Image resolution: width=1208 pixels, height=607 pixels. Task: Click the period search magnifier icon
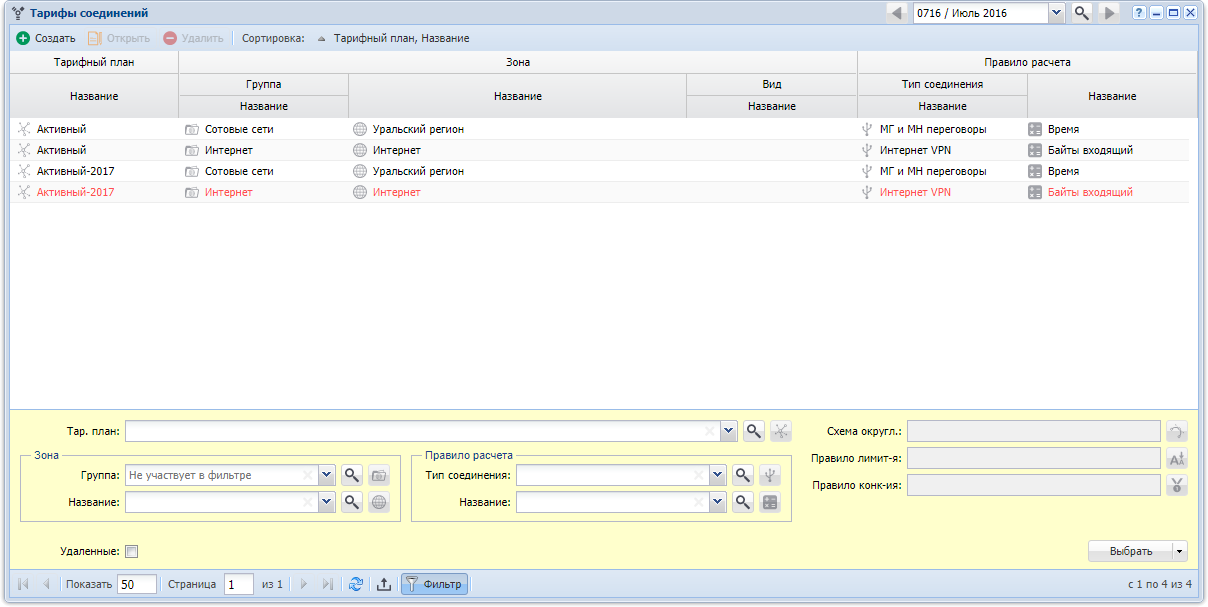coord(1081,13)
